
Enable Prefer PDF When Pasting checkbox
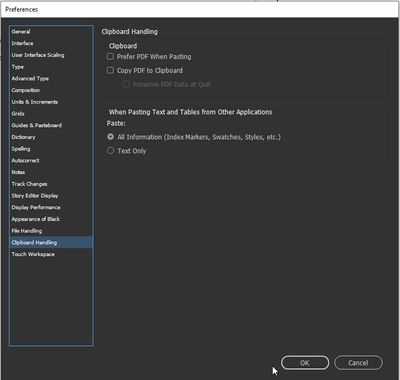tap(110, 57)
